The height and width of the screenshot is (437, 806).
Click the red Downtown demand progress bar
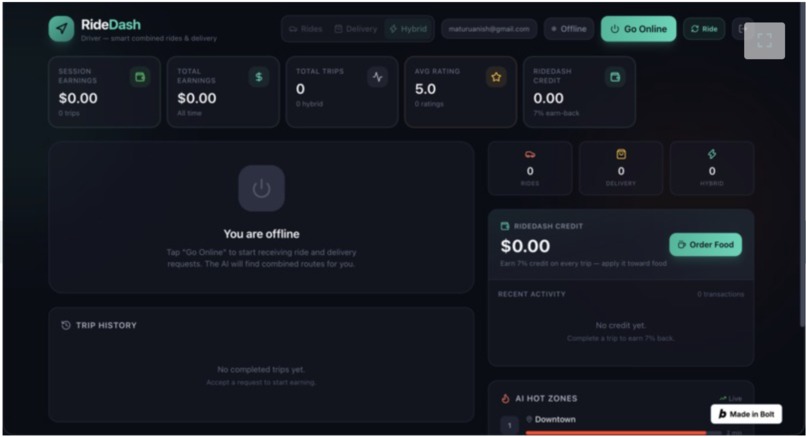coord(616,433)
